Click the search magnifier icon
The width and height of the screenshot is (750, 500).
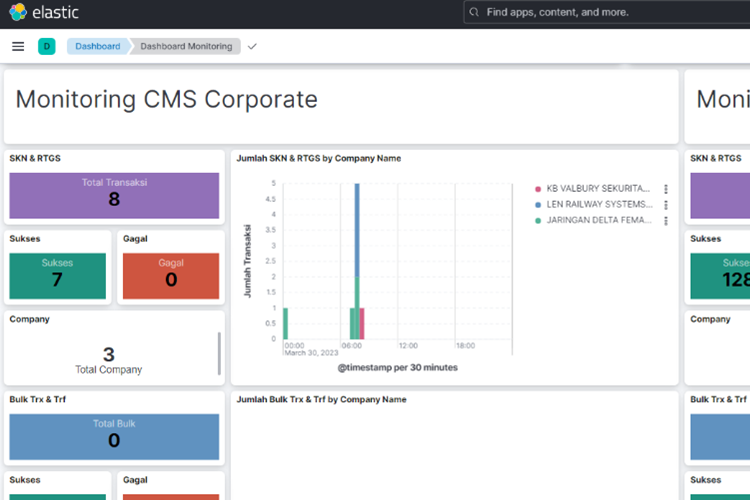(x=474, y=13)
